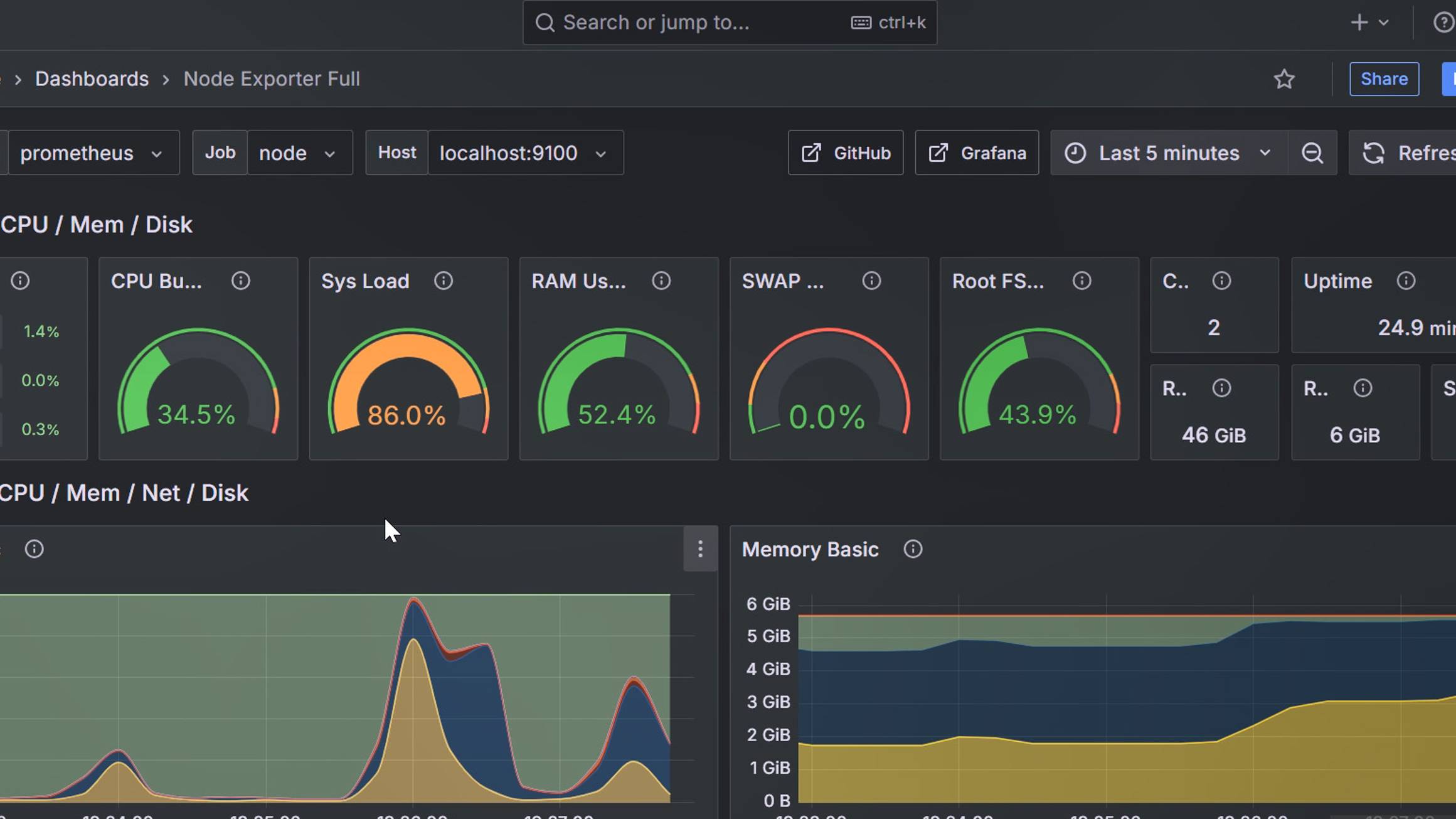Click the CPU panel three-dot menu

(x=700, y=549)
